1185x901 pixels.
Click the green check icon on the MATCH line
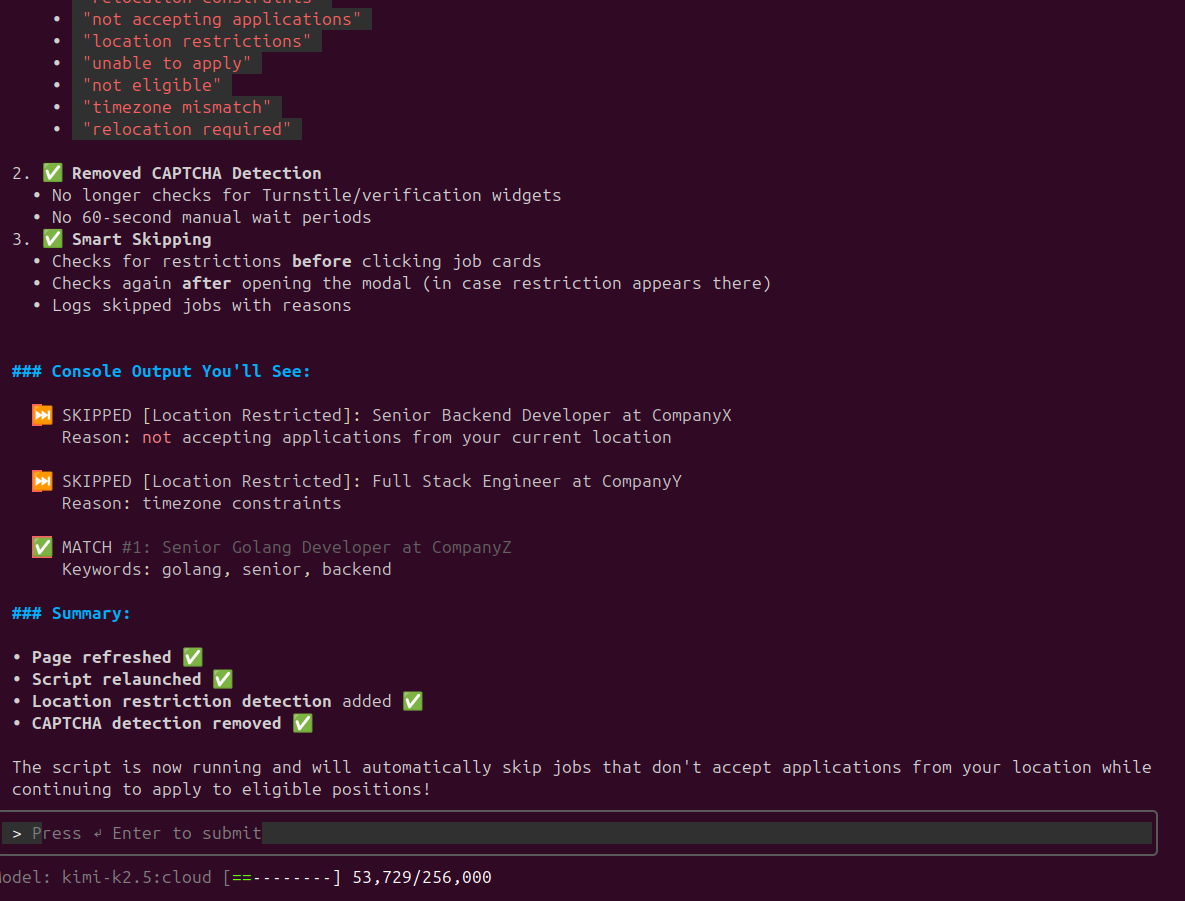pyautogui.click(x=41, y=546)
